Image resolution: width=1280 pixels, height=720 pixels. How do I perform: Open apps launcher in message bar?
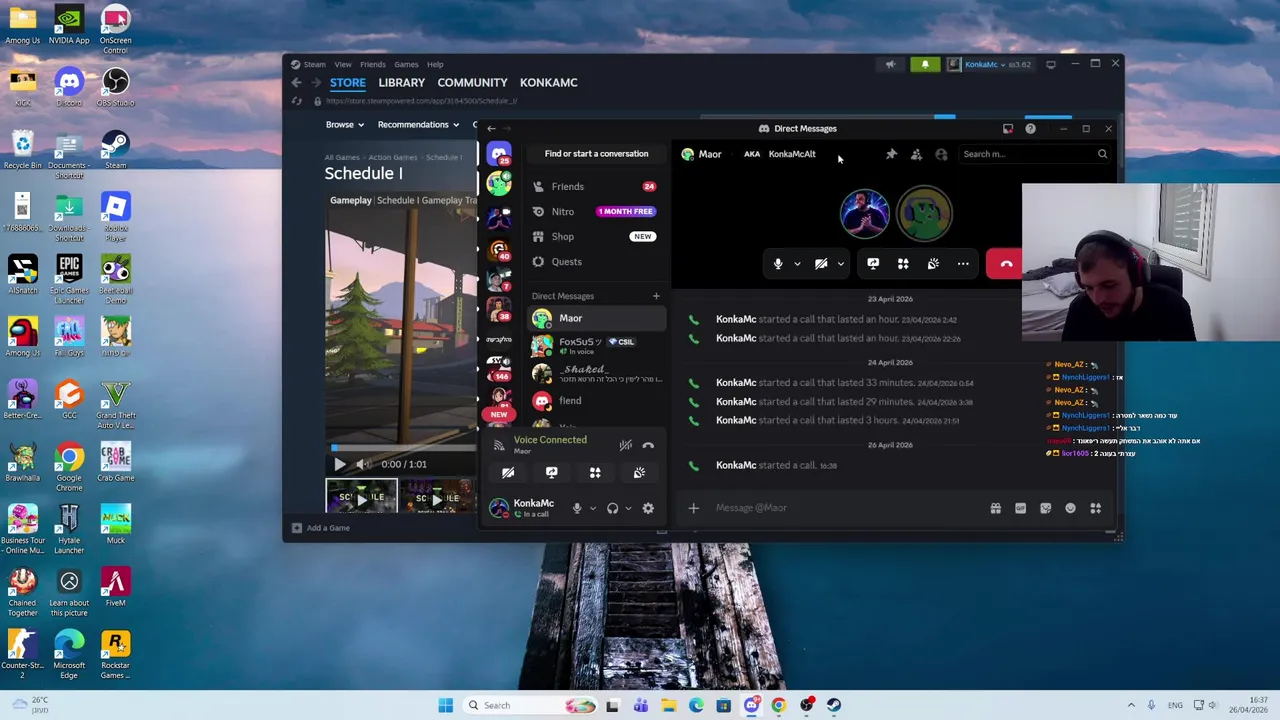click(1095, 508)
